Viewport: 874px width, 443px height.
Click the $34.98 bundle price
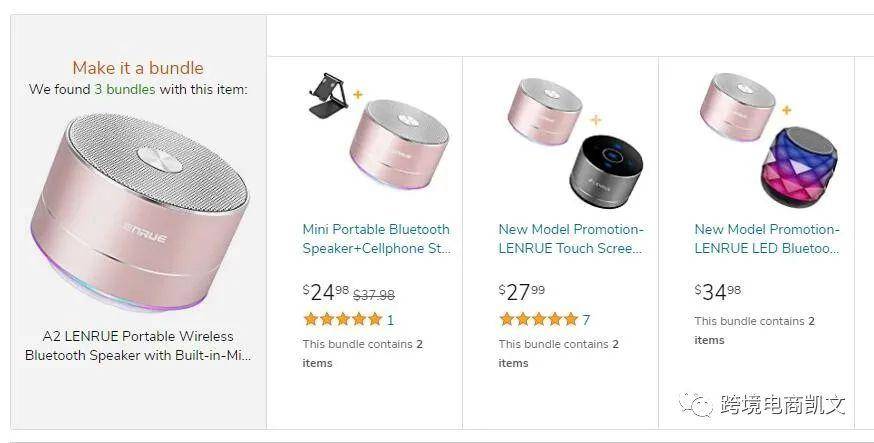[718, 292]
